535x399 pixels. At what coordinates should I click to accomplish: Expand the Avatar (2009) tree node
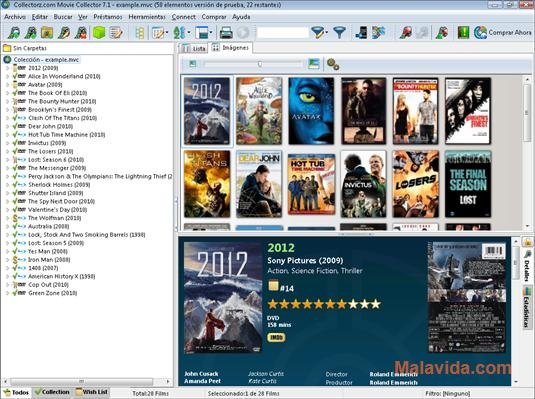click(8, 85)
